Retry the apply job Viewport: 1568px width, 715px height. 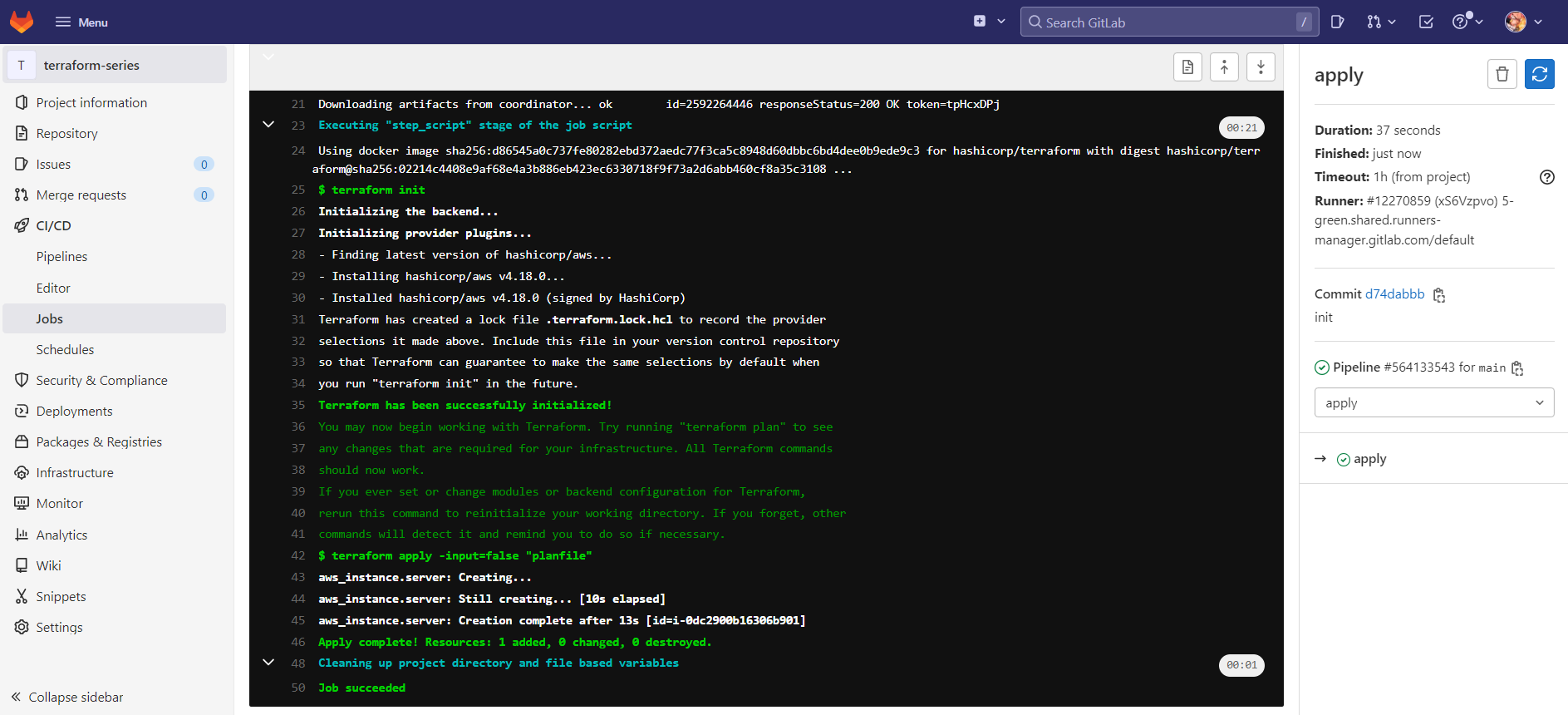pos(1540,74)
